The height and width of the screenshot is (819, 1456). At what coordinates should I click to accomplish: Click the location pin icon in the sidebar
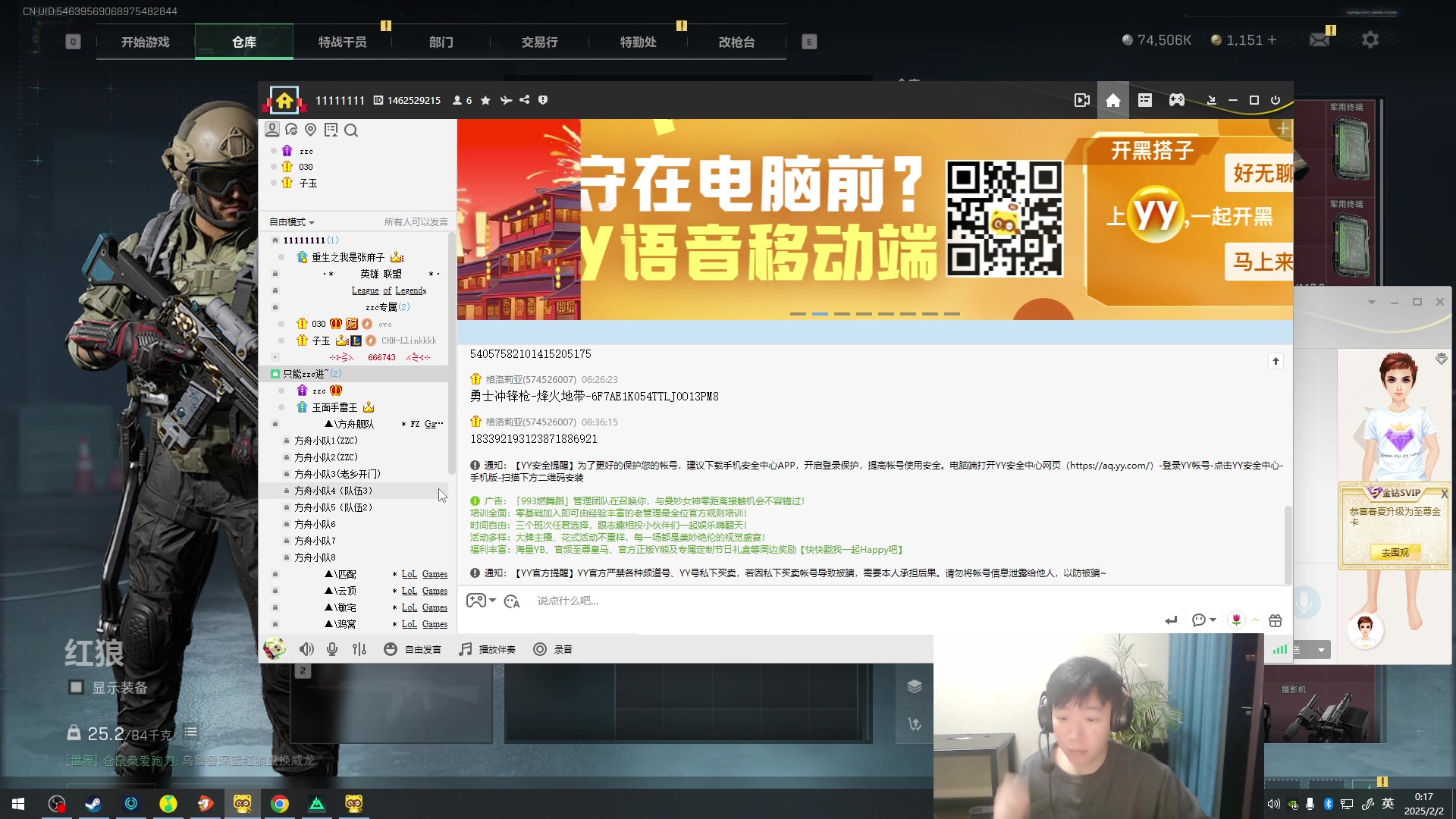(x=311, y=130)
